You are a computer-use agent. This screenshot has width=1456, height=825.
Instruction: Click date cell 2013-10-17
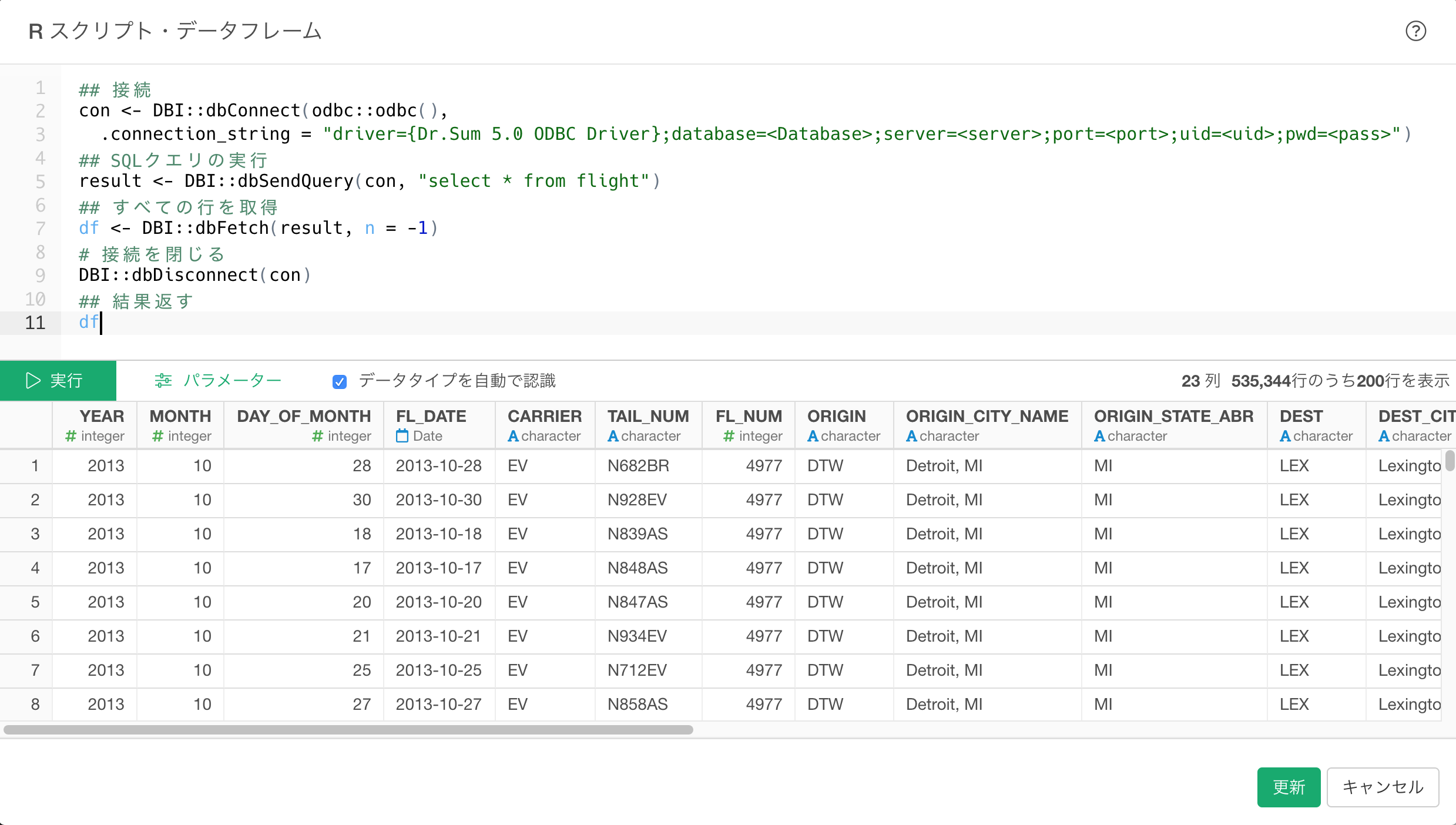(439, 568)
